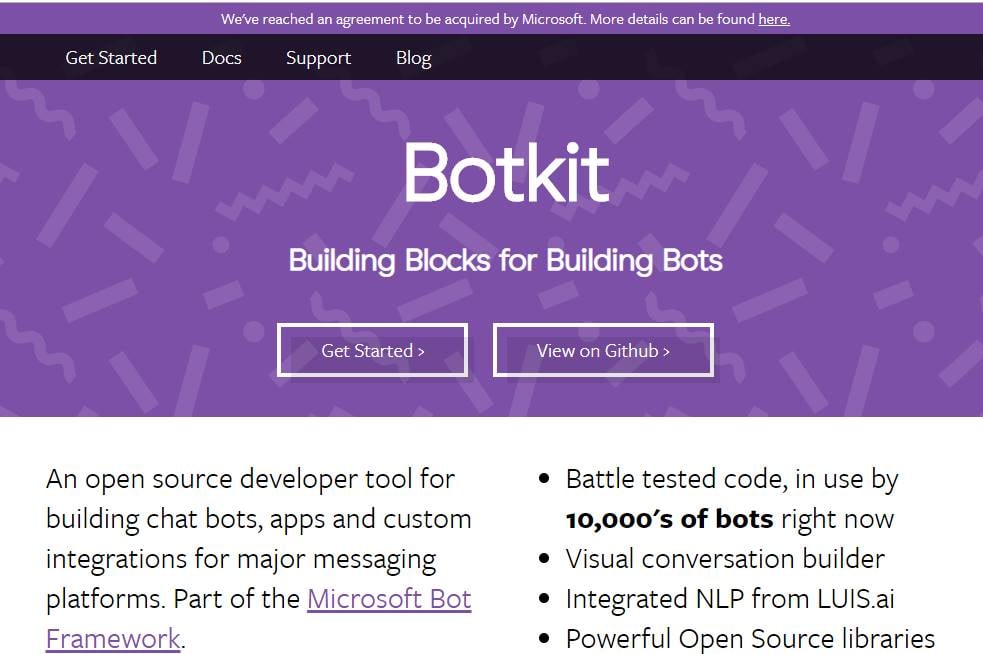Click the Botkit logo heading
This screenshot has width=983, height=654.
(507, 173)
